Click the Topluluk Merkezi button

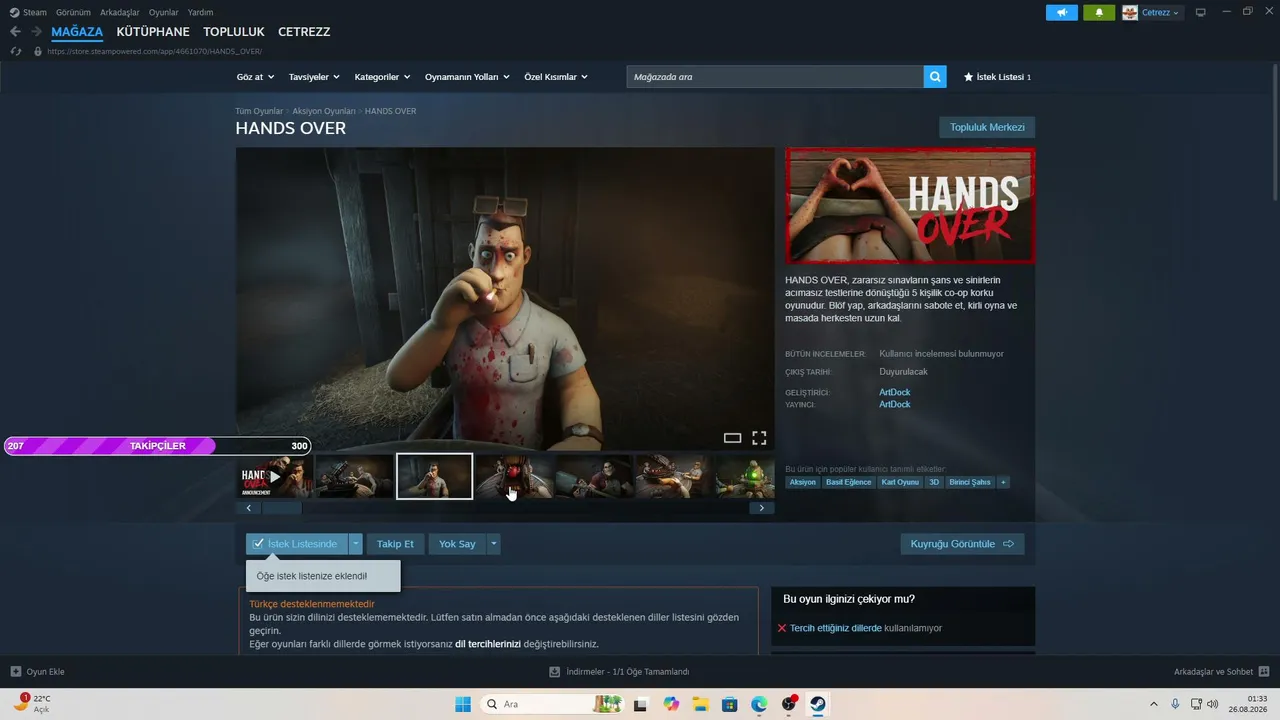pyautogui.click(x=987, y=127)
